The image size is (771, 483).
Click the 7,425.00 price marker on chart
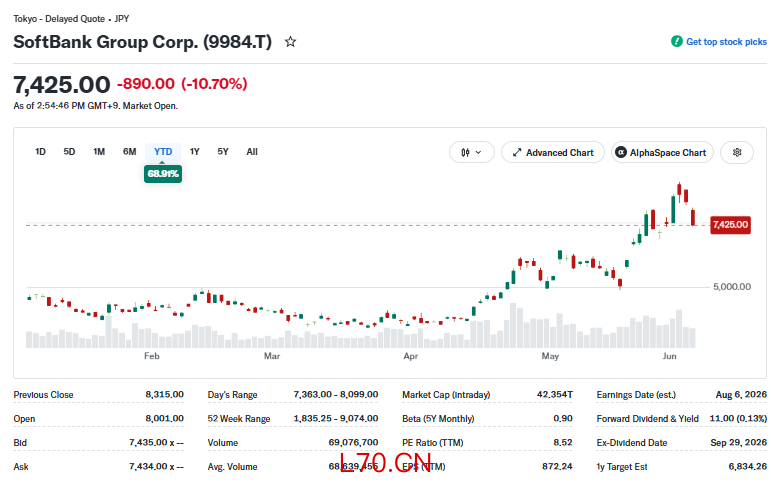pos(730,225)
